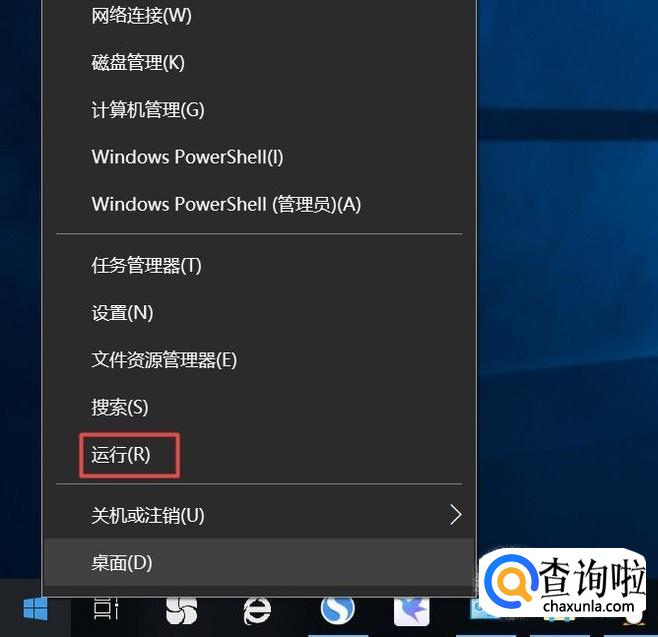This screenshot has height=637, width=658.
Task: Launch Windows PowerShell (管理员)(A)
Action: (260, 204)
